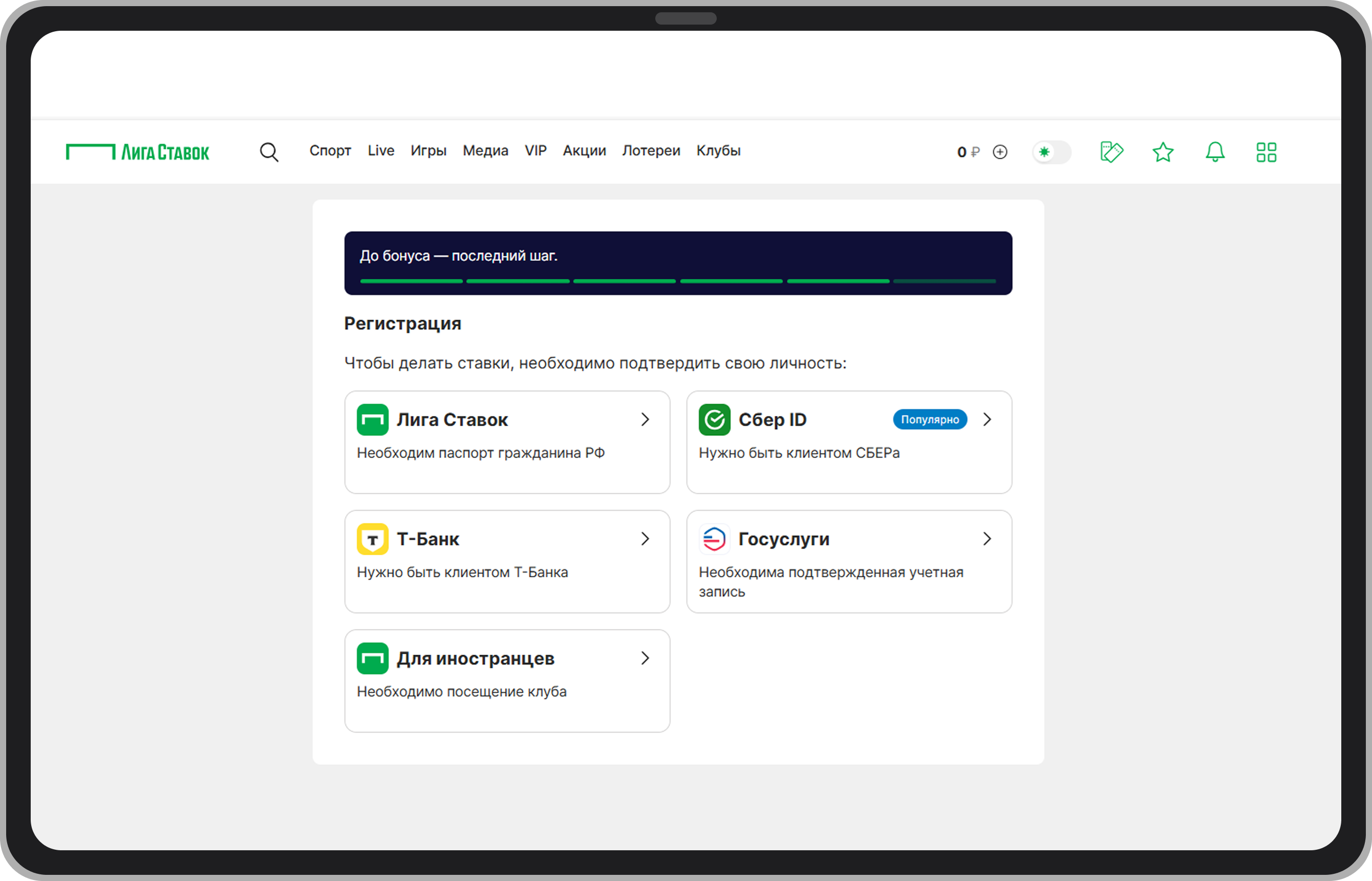This screenshot has height=881, width=1372.
Task: Open the Спорт menu item
Action: [330, 151]
